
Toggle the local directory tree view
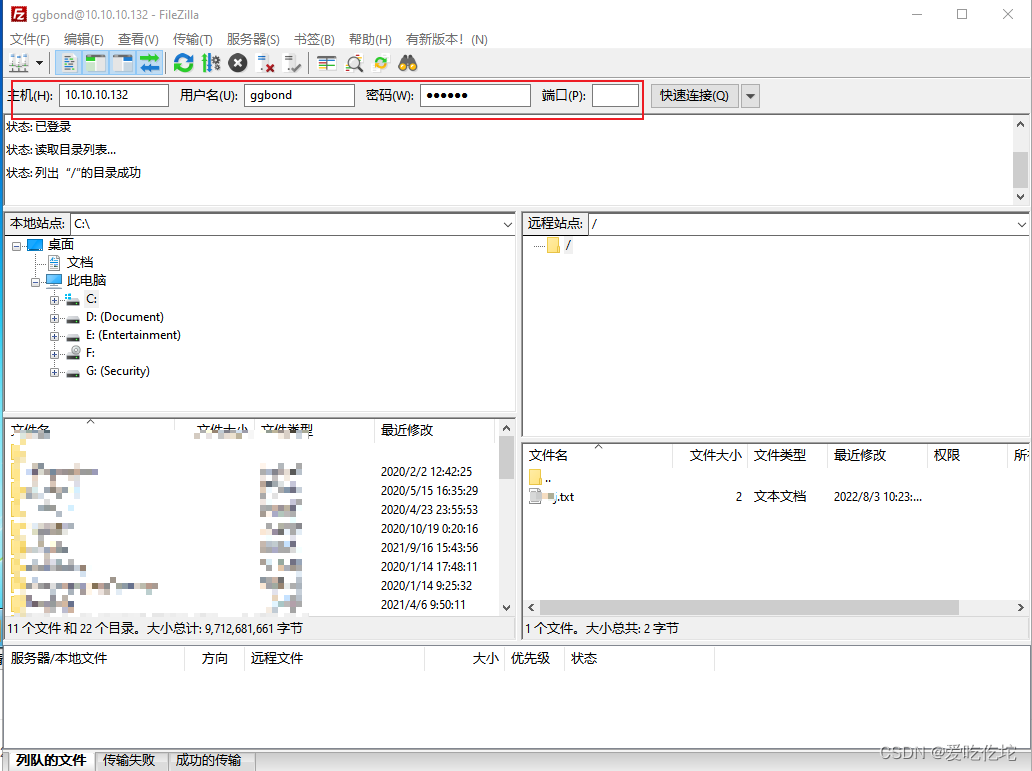pos(95,63)
